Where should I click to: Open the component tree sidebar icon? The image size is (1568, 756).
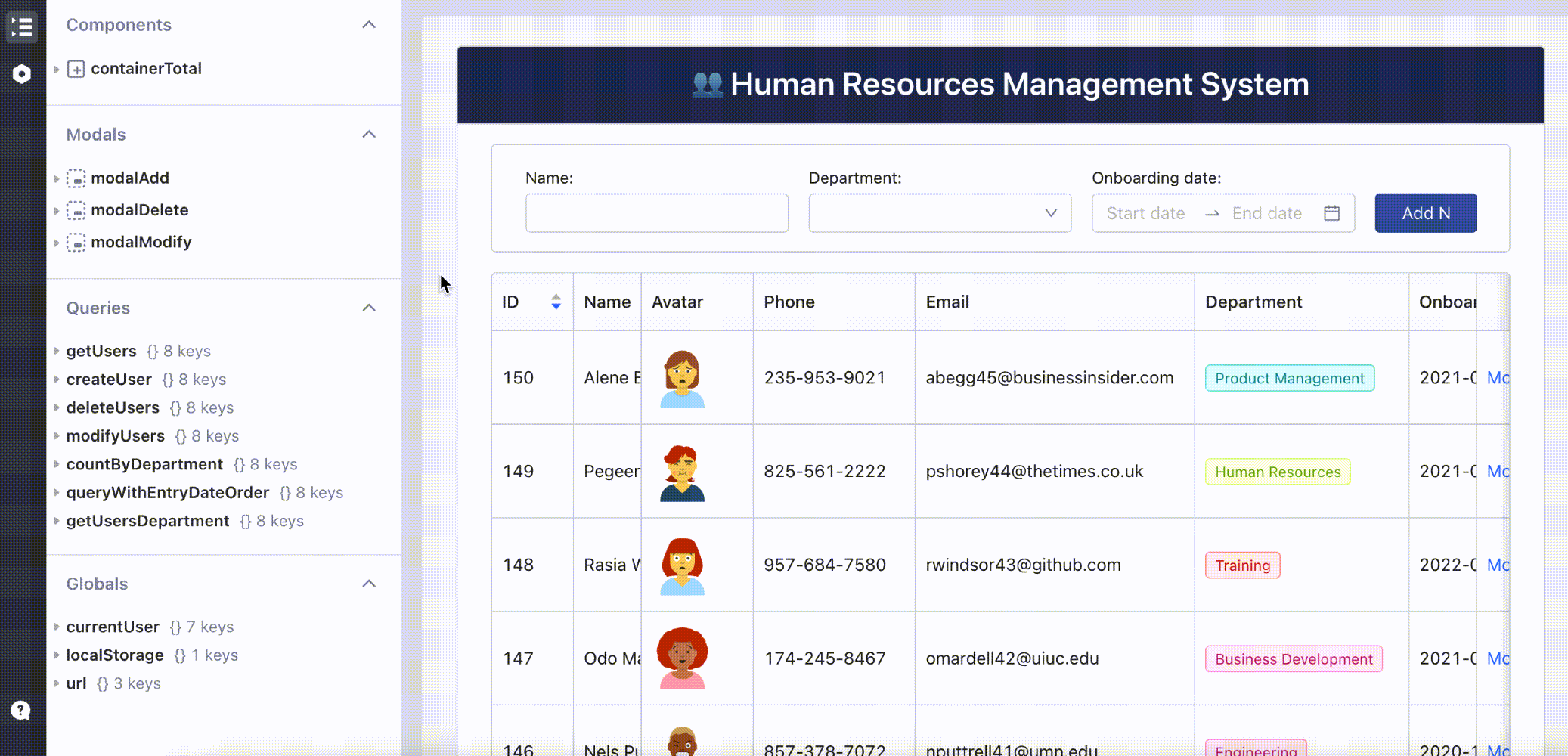click(x=22, y=27)
